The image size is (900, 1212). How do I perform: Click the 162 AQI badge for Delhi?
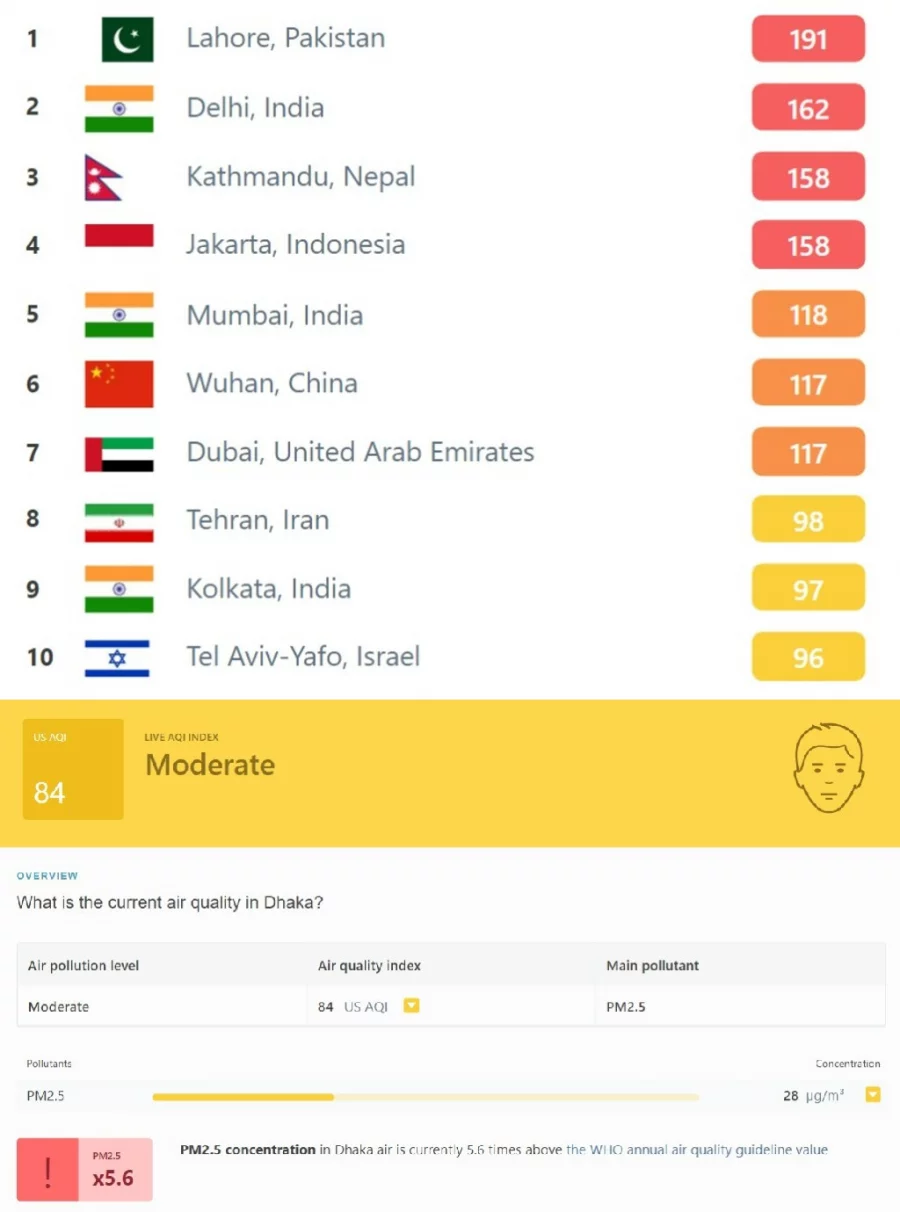[808, 108]
